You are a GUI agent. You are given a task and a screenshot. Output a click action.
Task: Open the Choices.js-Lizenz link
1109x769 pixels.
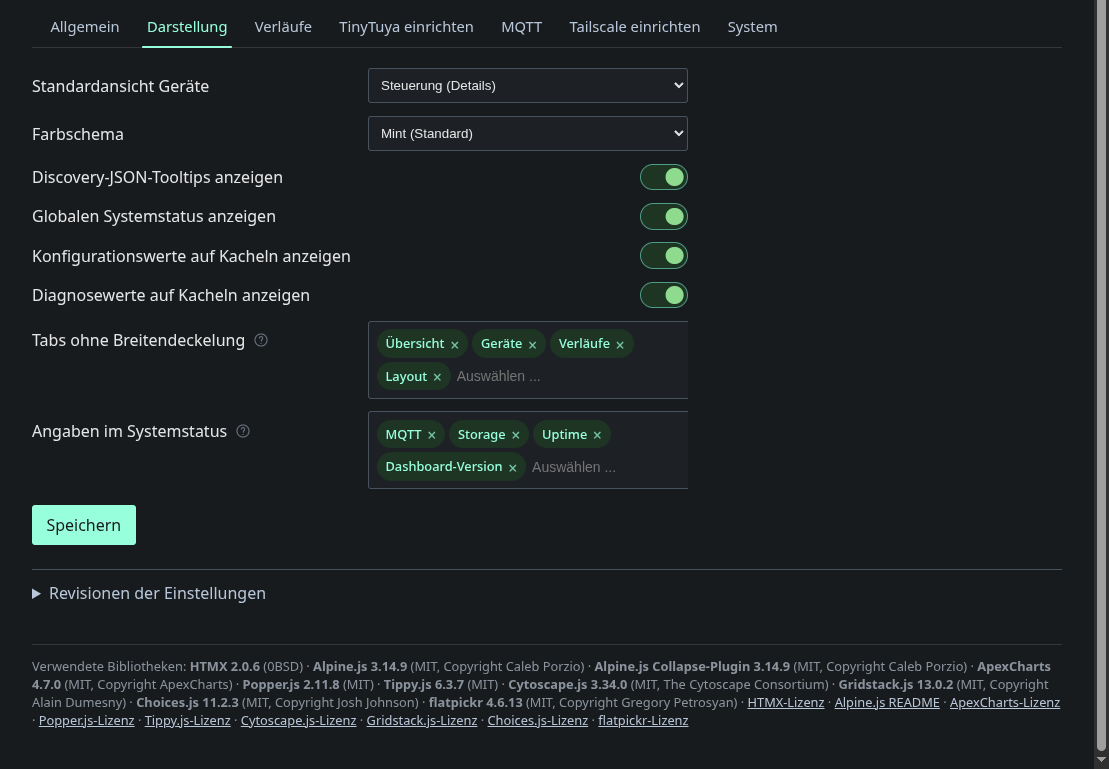(538, 720)
